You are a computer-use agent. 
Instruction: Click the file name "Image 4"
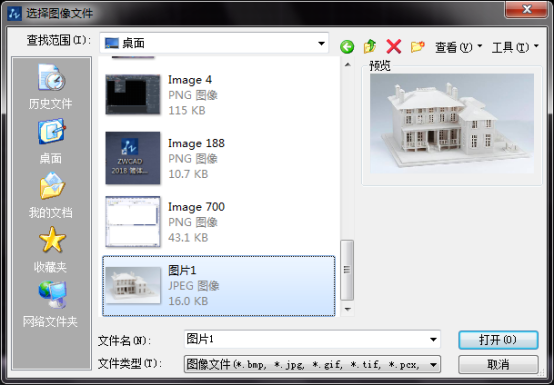pos(190,80)
